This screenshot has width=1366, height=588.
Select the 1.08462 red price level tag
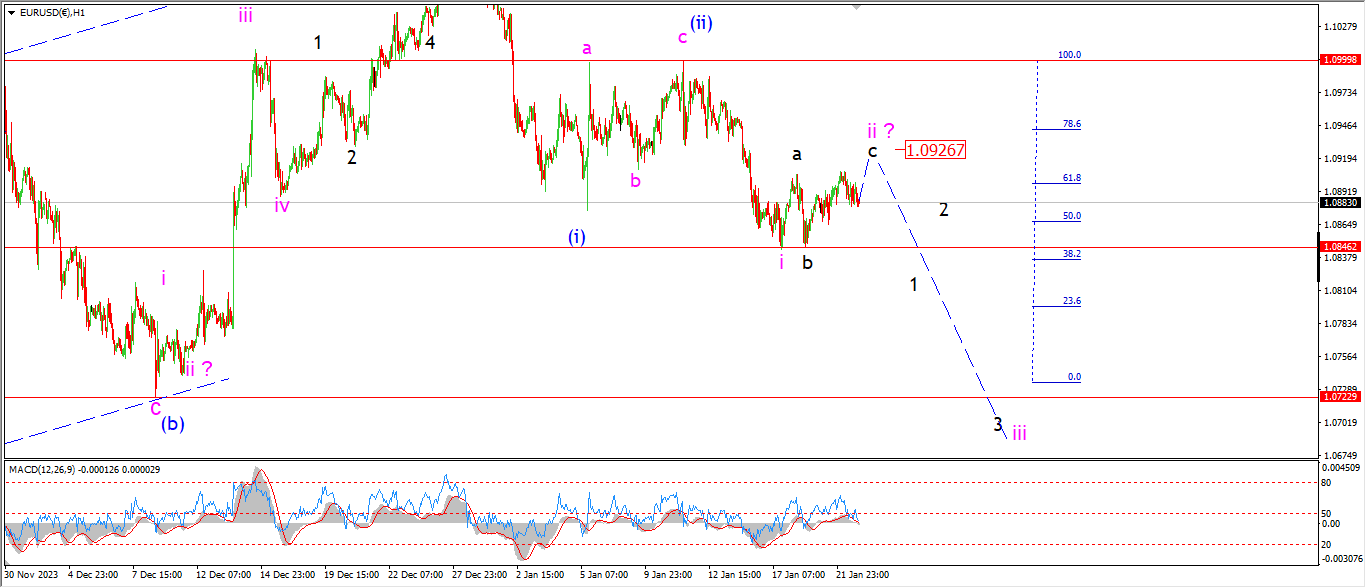click(1339, 246)
